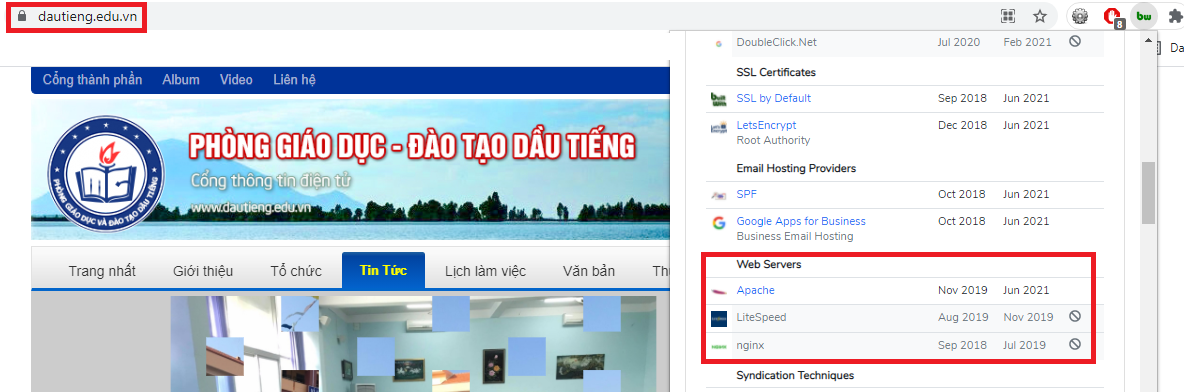Switch to the Văn bản tab

[589, 271]
